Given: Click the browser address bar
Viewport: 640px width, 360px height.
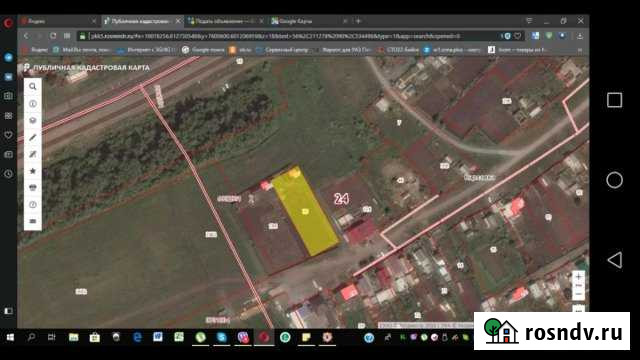Looking at the screenshot, I should pos(286,36).
